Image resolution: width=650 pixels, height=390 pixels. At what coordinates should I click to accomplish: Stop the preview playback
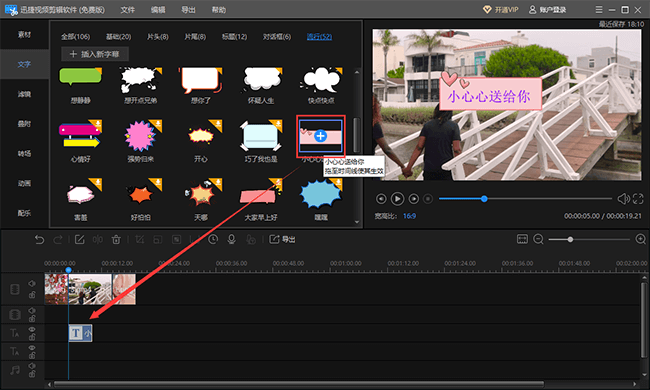pos(428,199)
